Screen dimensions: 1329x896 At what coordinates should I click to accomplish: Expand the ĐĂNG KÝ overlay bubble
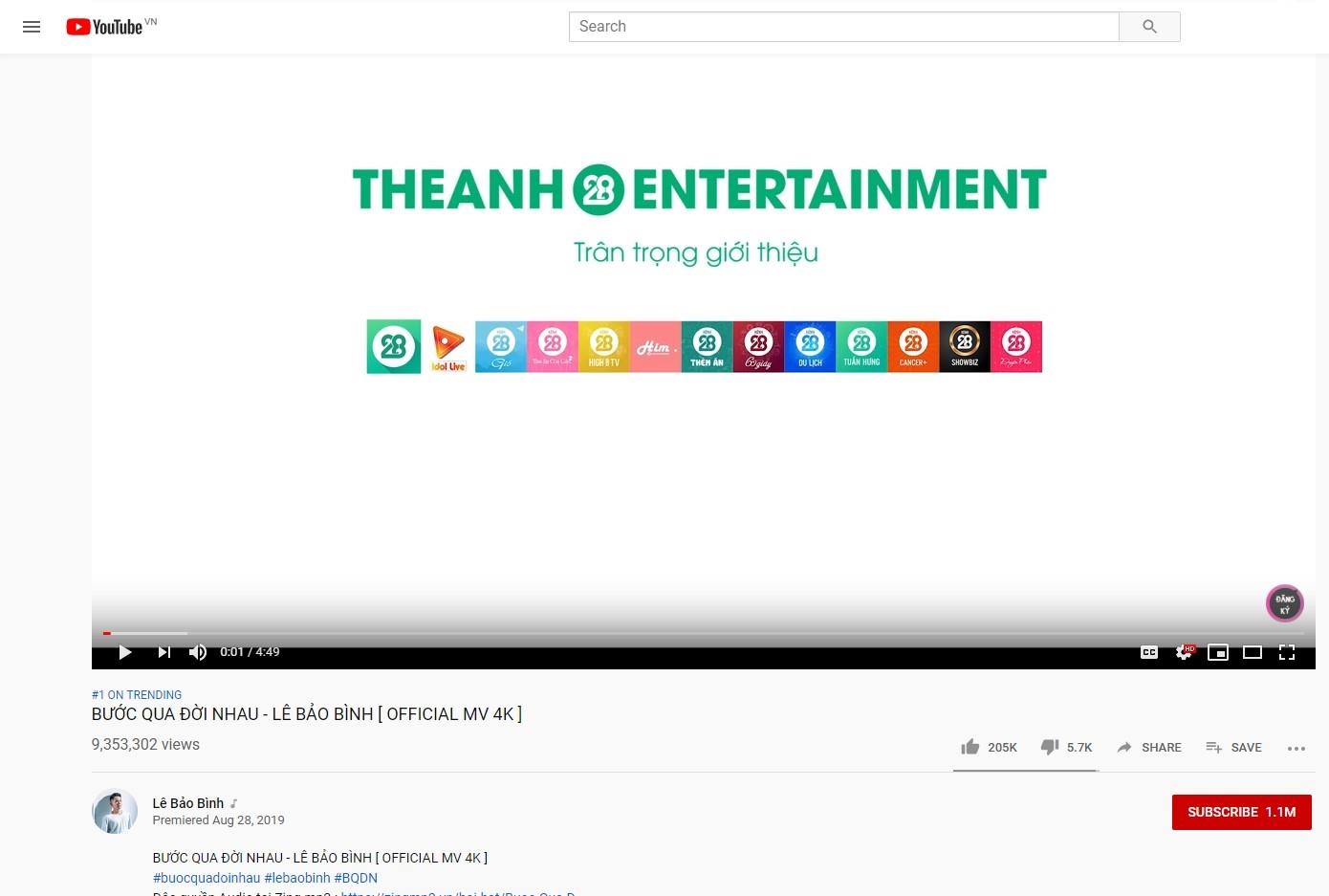1284,602
